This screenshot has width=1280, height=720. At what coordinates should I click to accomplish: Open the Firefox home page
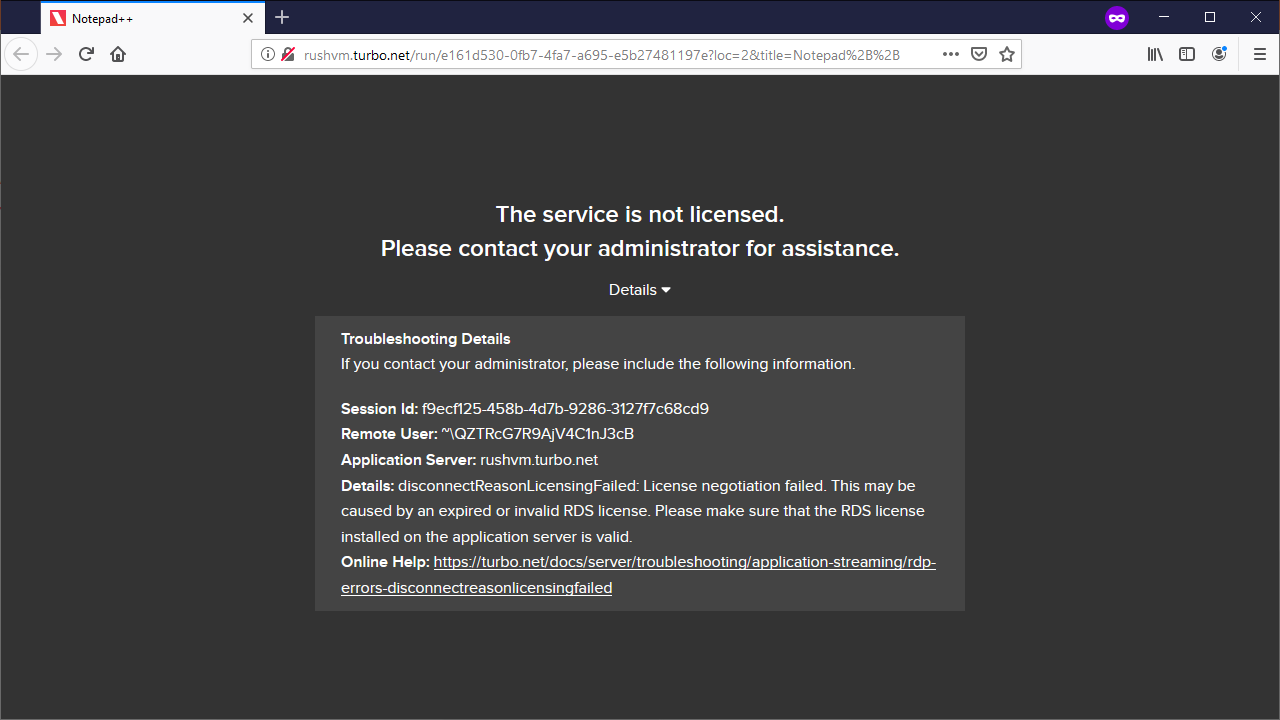tap(118, 54)
